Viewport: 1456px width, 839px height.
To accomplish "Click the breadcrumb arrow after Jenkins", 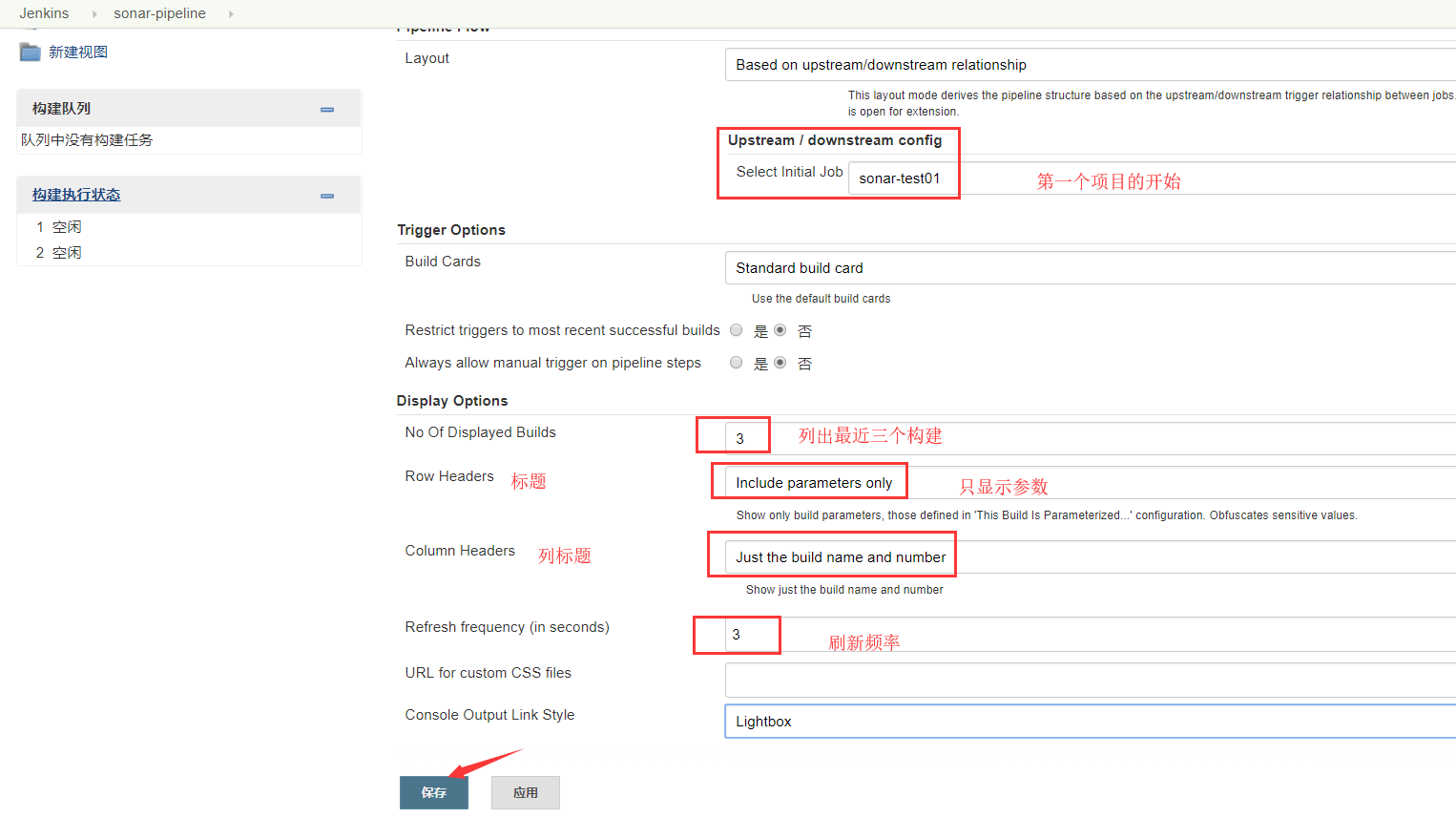I will (x=94, y=14).
